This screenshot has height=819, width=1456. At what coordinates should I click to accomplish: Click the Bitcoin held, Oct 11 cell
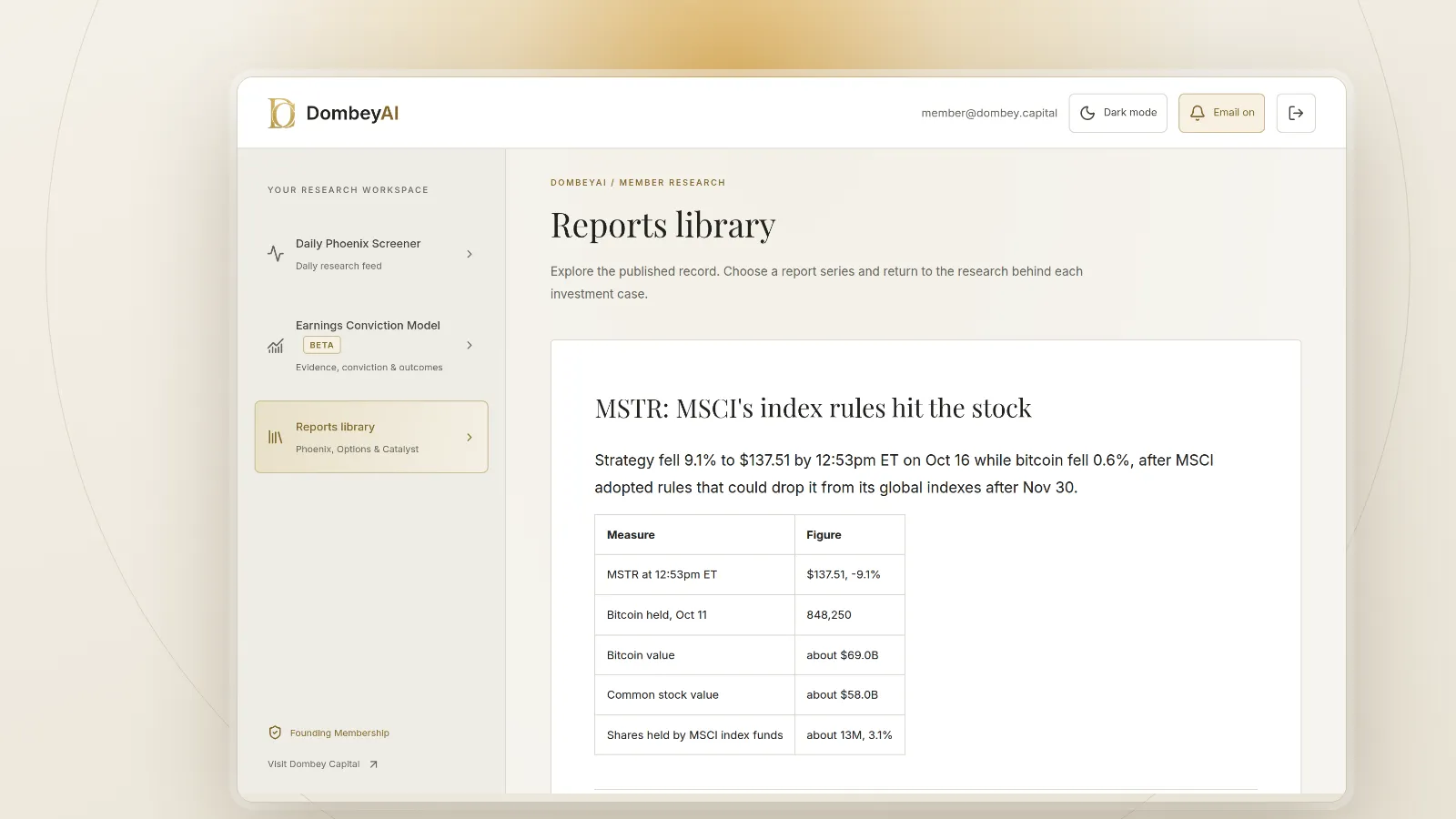[694, 615]
